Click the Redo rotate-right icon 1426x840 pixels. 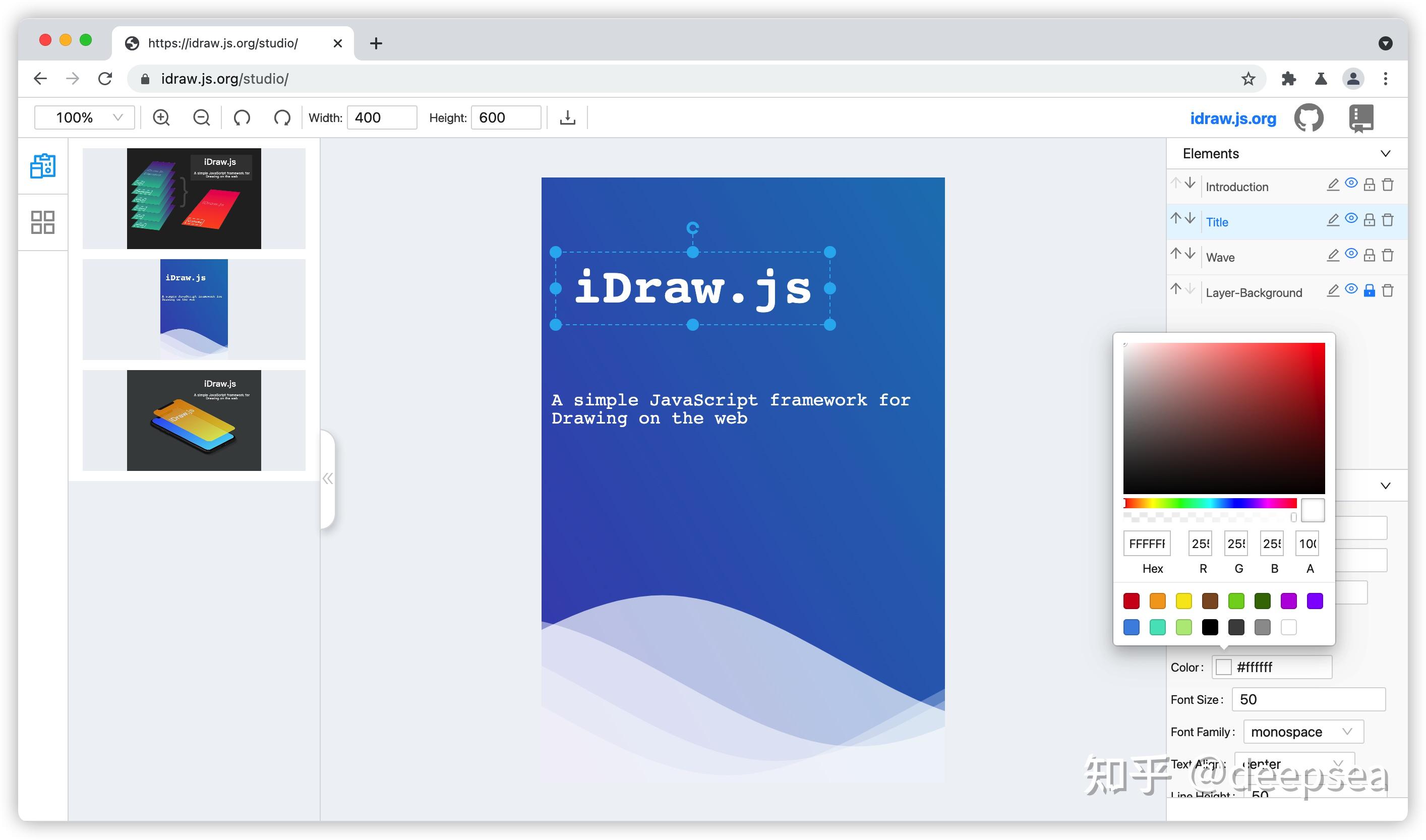(x=281, y=117)
